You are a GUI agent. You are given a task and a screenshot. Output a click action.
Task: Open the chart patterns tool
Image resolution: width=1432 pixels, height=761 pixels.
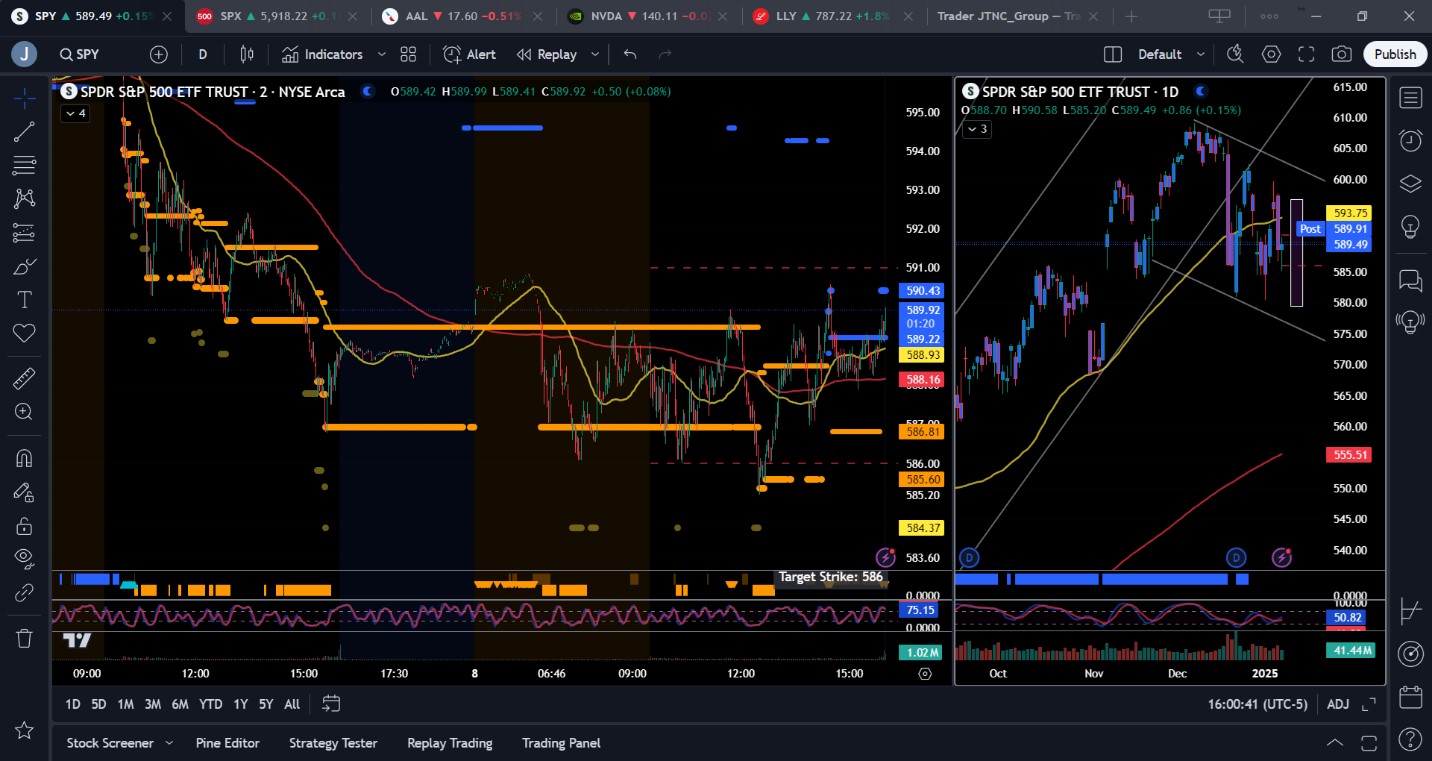[x=24, y=199]
